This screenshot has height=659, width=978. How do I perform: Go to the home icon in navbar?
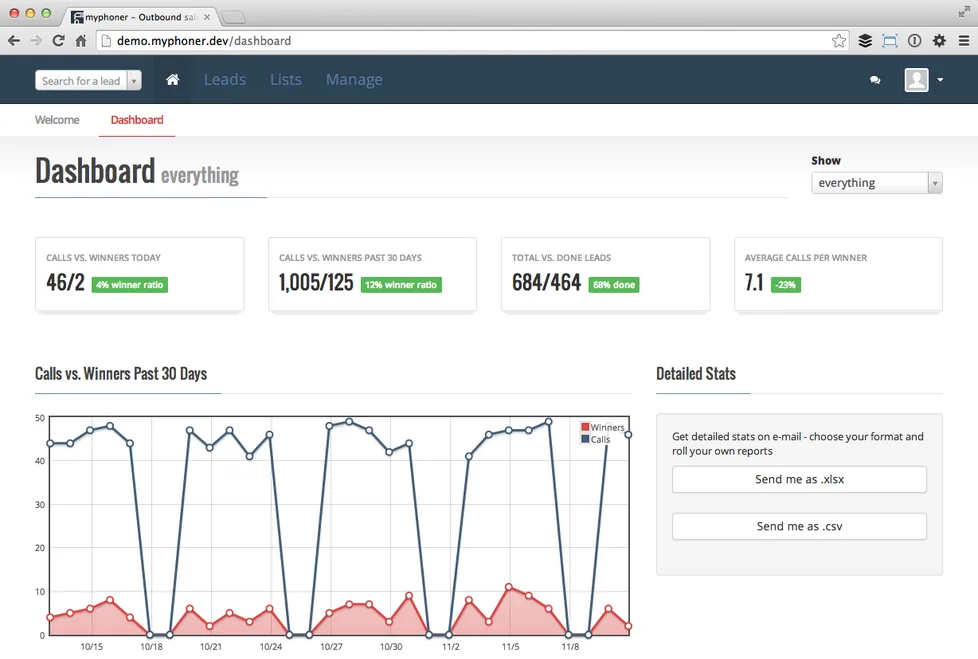coord(173,80)
